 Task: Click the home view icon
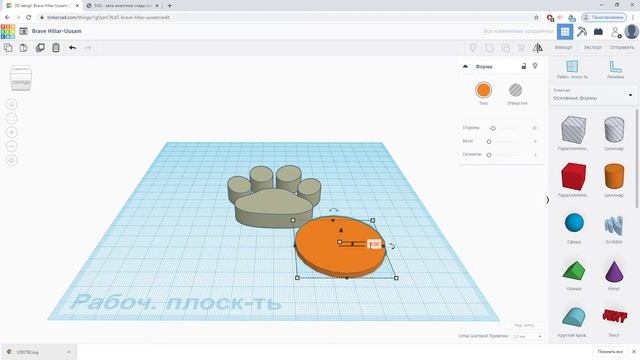[x=11, y=104]
